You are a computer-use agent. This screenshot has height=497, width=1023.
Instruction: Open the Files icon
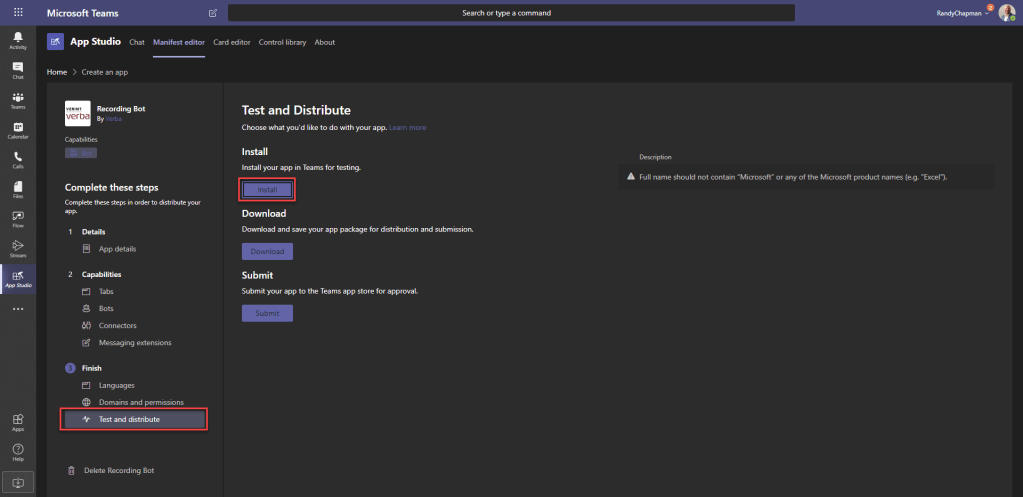(18, 189)
